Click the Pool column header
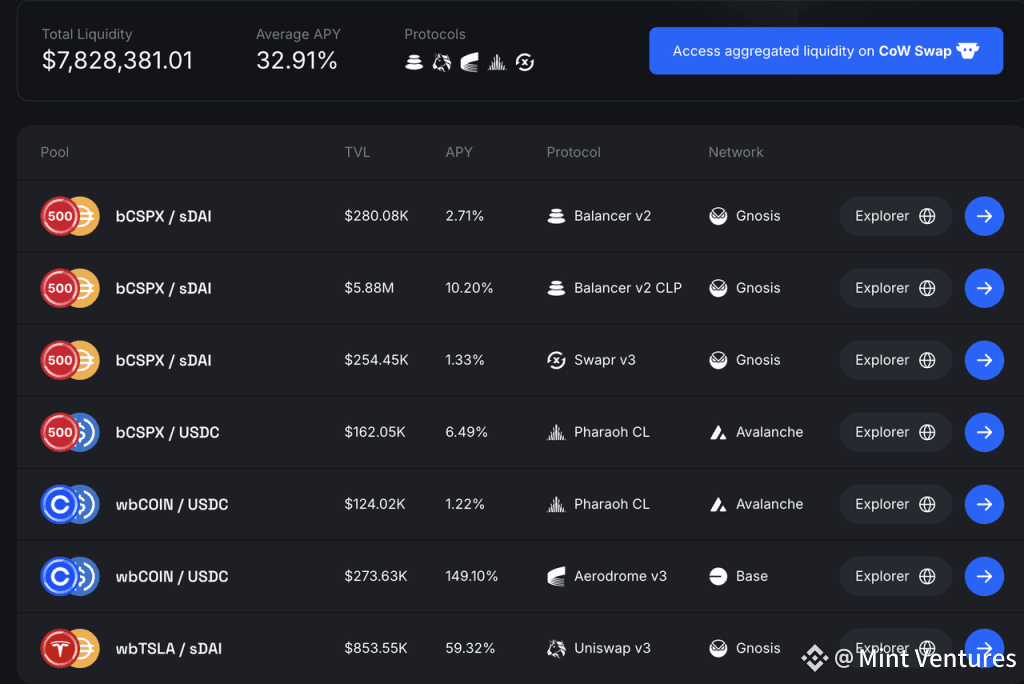 tap(55, 152)
